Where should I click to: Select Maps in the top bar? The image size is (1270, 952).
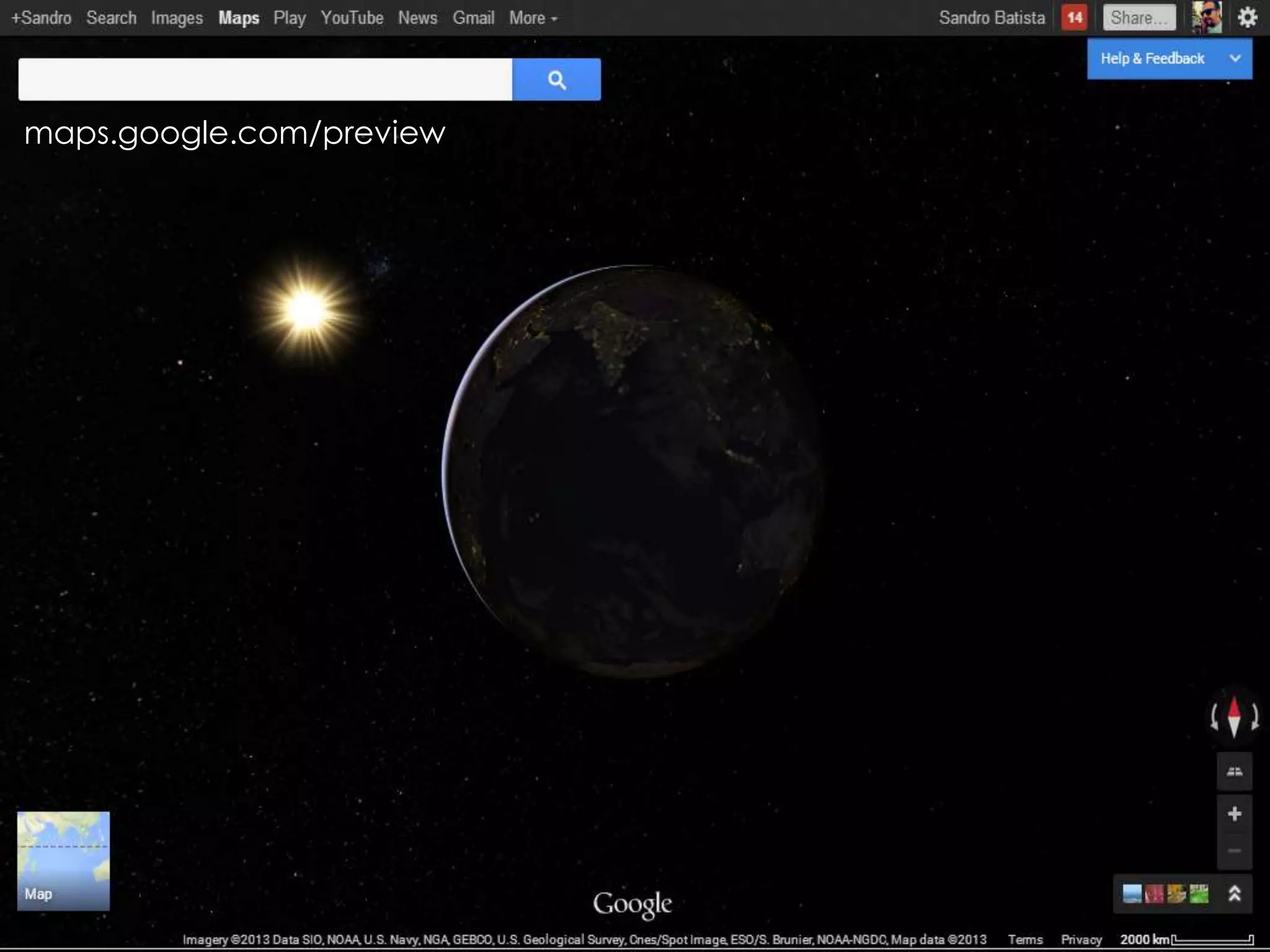(x=239, y=18)
